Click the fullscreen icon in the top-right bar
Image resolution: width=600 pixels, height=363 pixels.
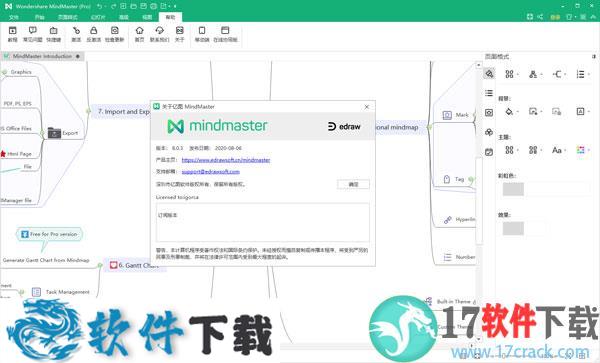click(530, 16)
